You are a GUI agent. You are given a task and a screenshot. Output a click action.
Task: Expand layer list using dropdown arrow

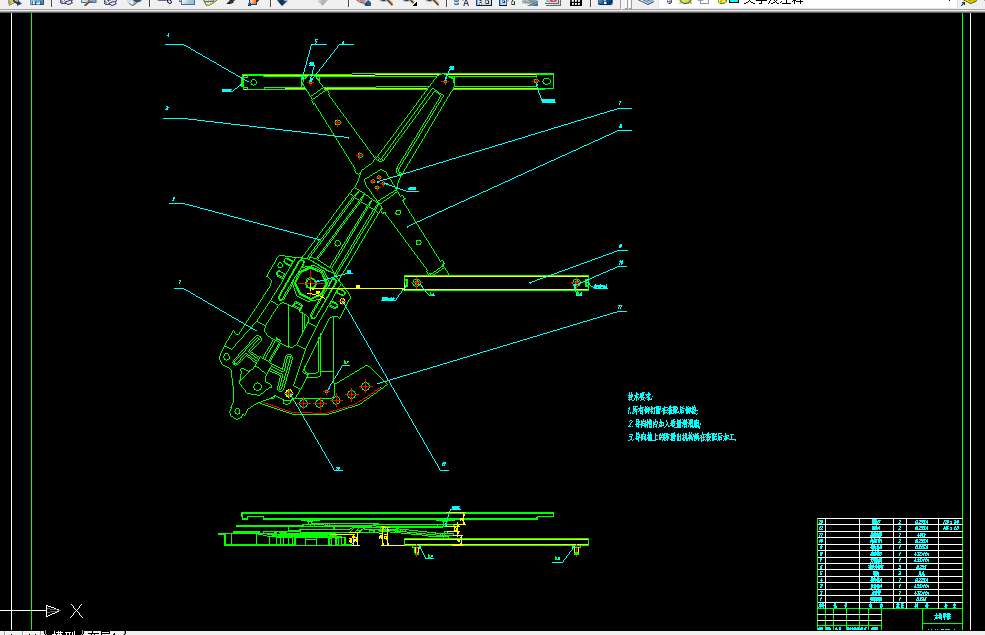pos(952,2)
